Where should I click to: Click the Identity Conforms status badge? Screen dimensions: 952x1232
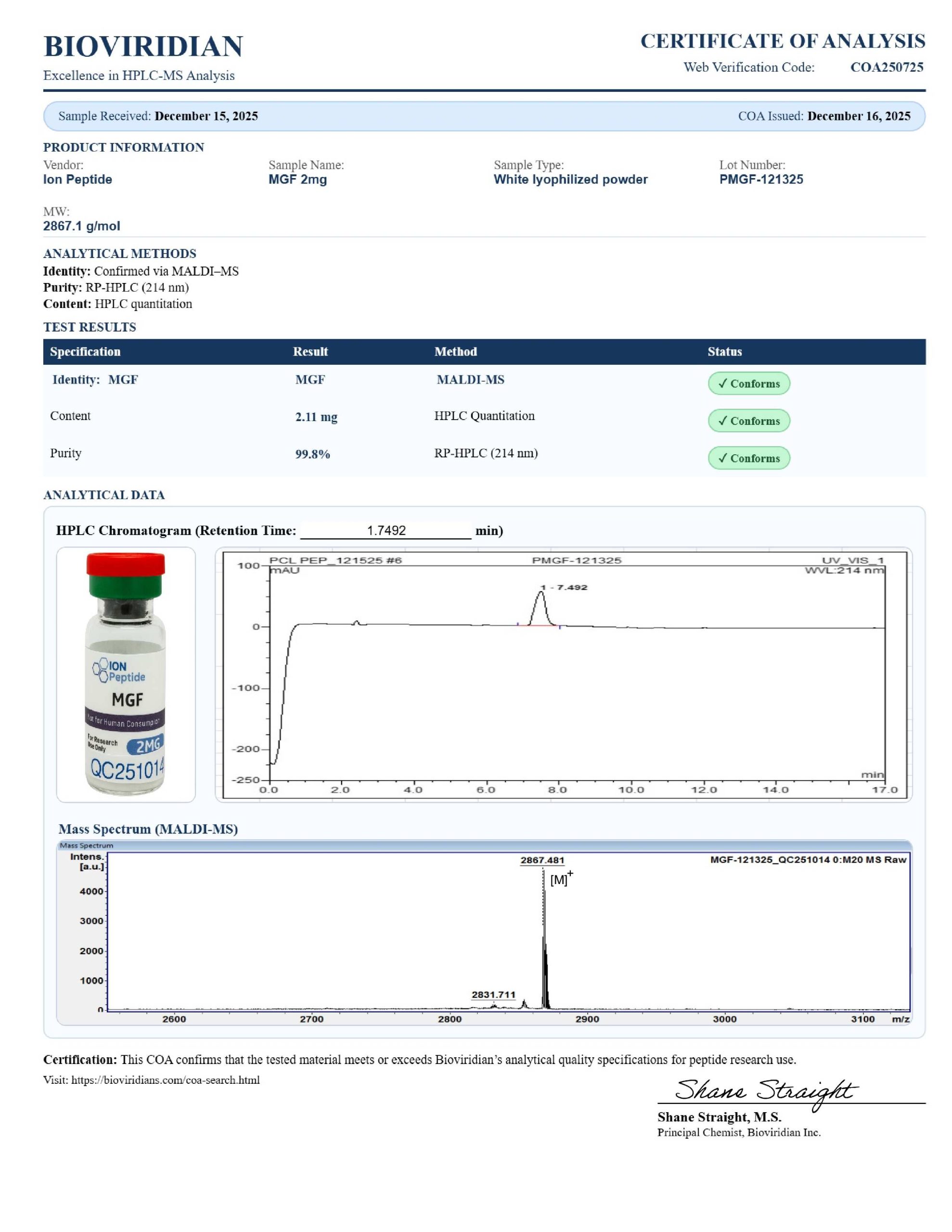tap(748, 384)
